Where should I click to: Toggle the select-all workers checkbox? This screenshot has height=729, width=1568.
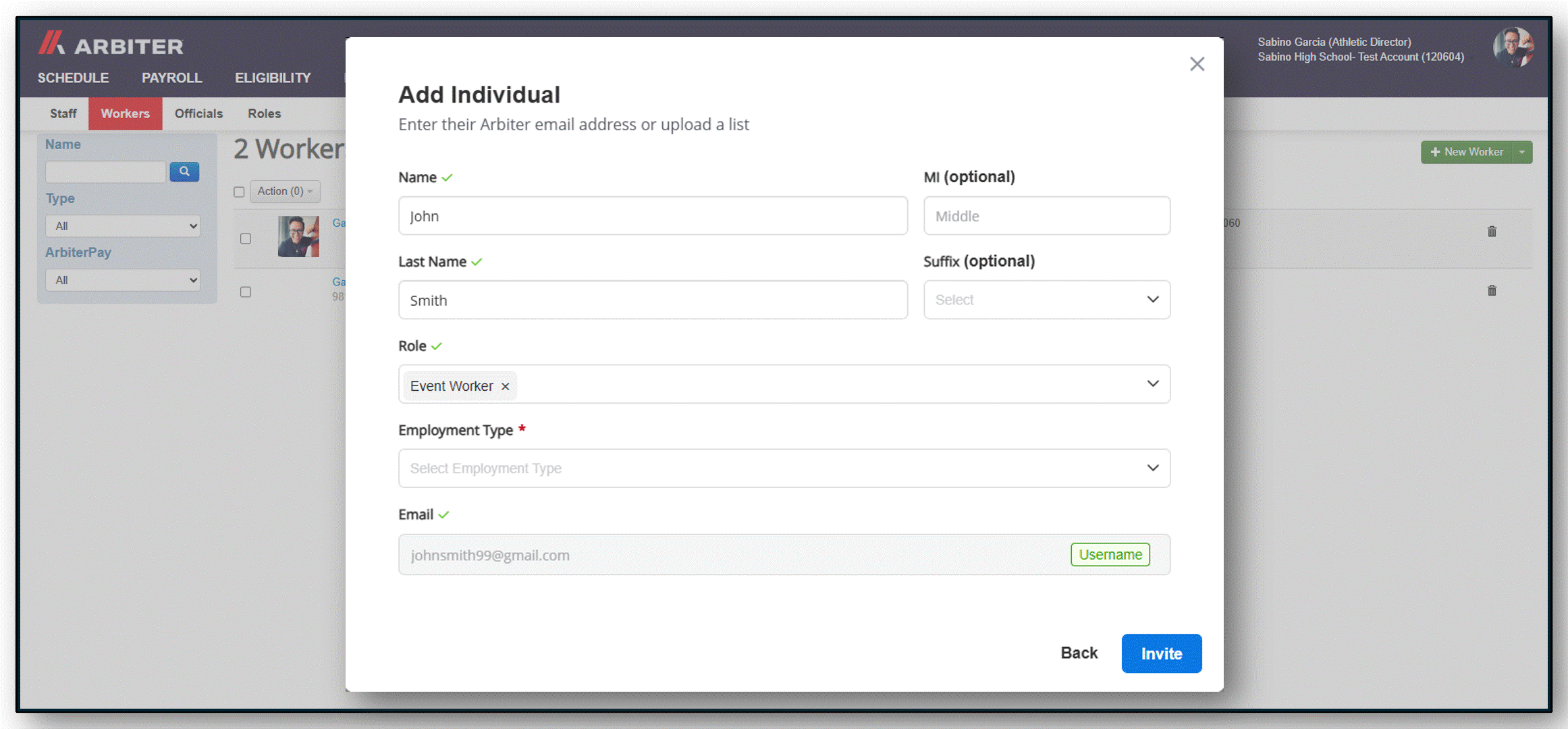(239, 192)
